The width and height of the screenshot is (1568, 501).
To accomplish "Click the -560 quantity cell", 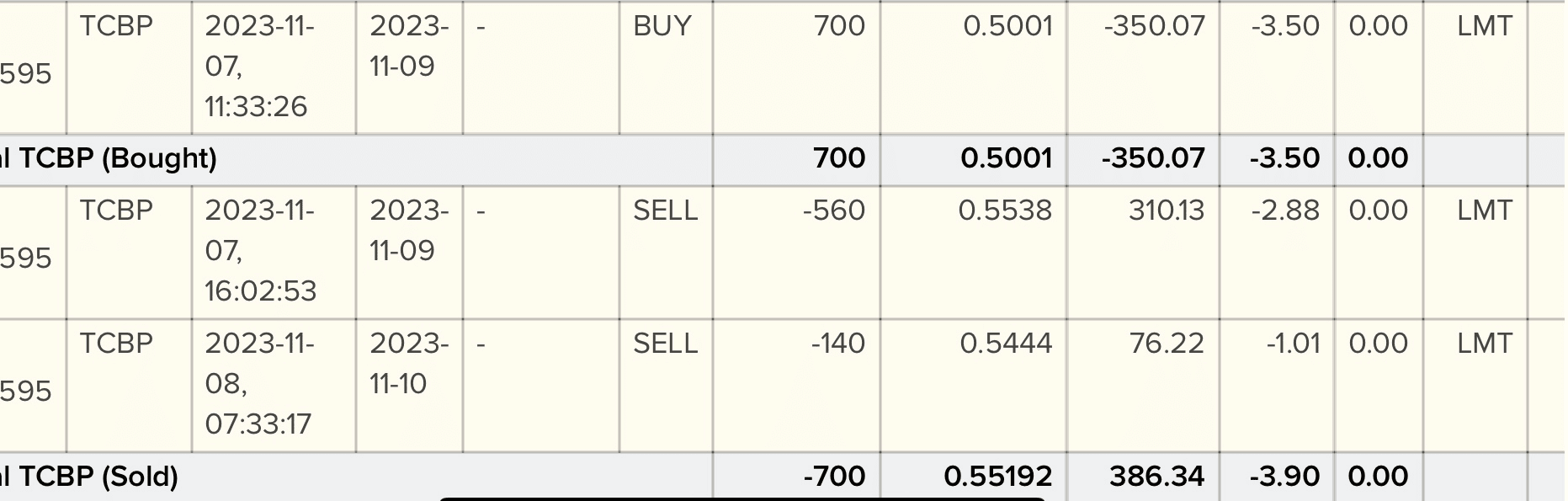I will click(833, 211).
